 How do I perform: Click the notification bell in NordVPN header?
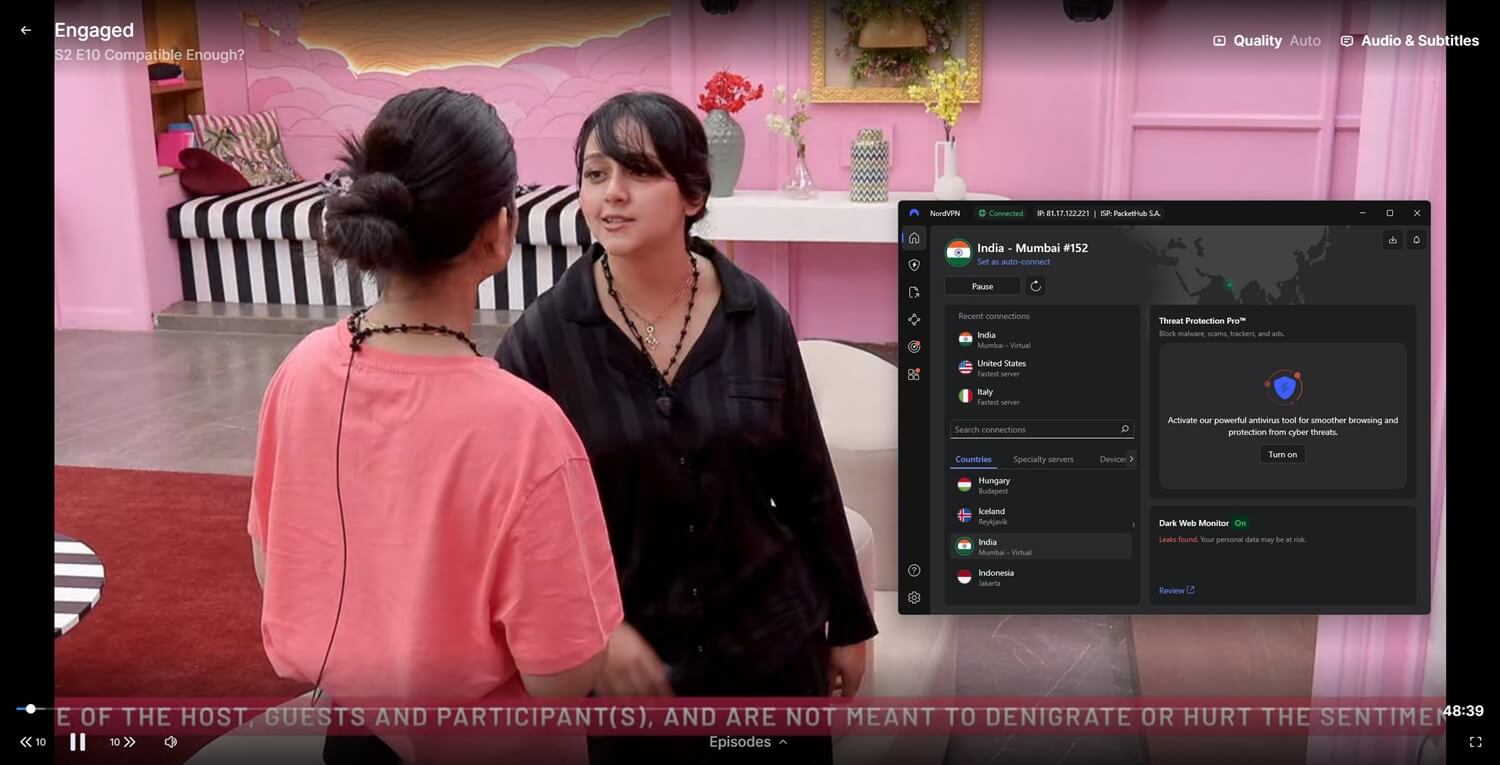pos(1416,240)
